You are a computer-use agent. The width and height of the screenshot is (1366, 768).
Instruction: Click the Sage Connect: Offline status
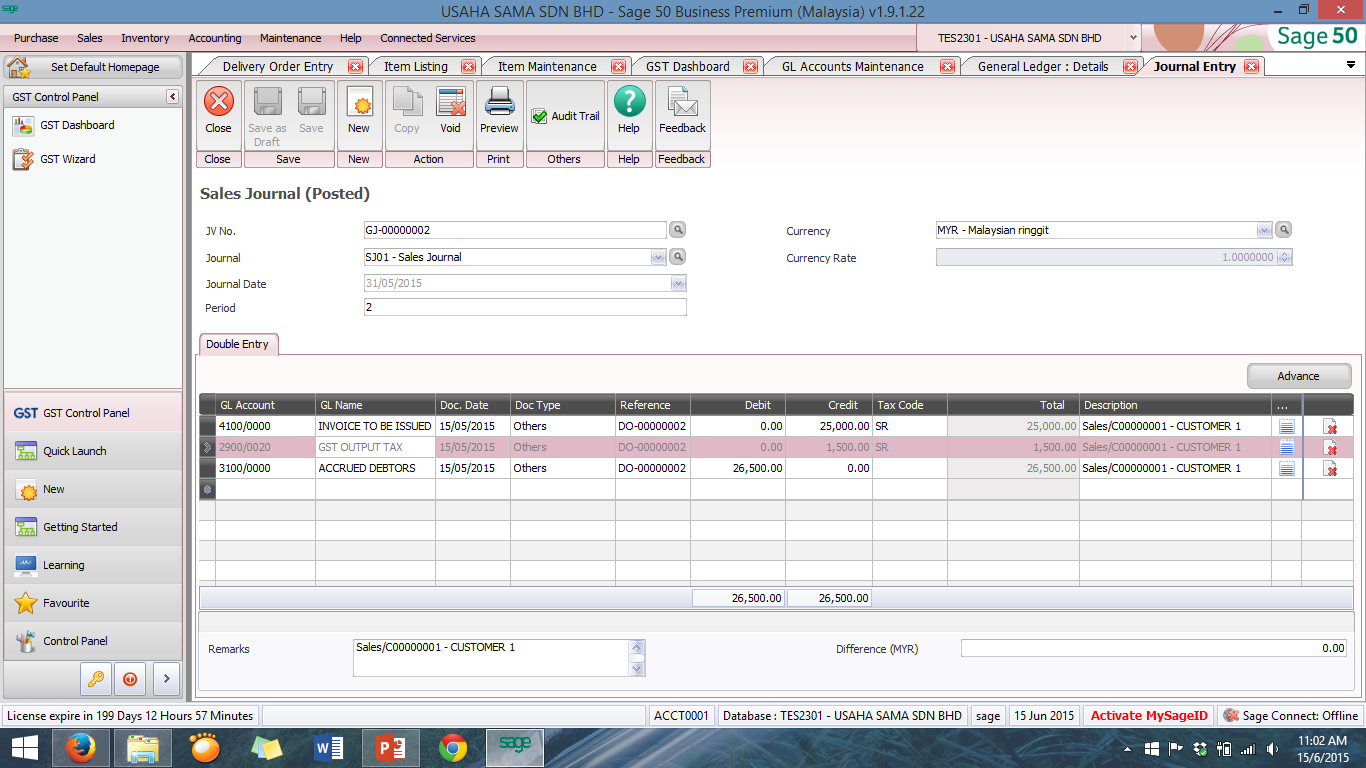(x=1290, y=716)
